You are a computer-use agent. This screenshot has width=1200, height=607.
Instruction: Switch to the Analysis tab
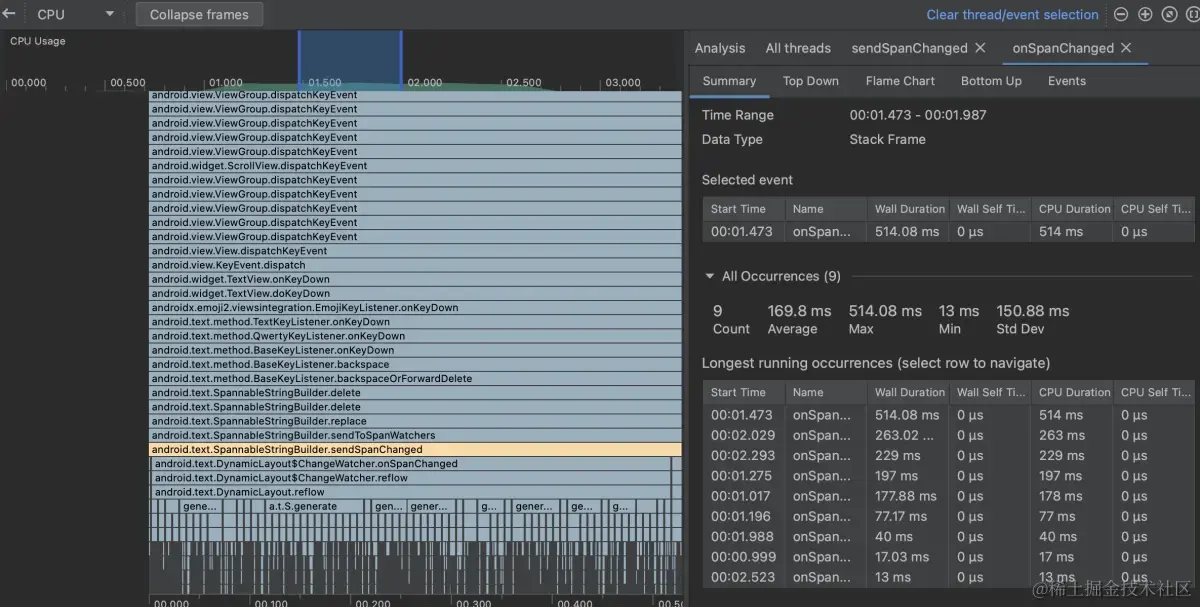(720, 48)
